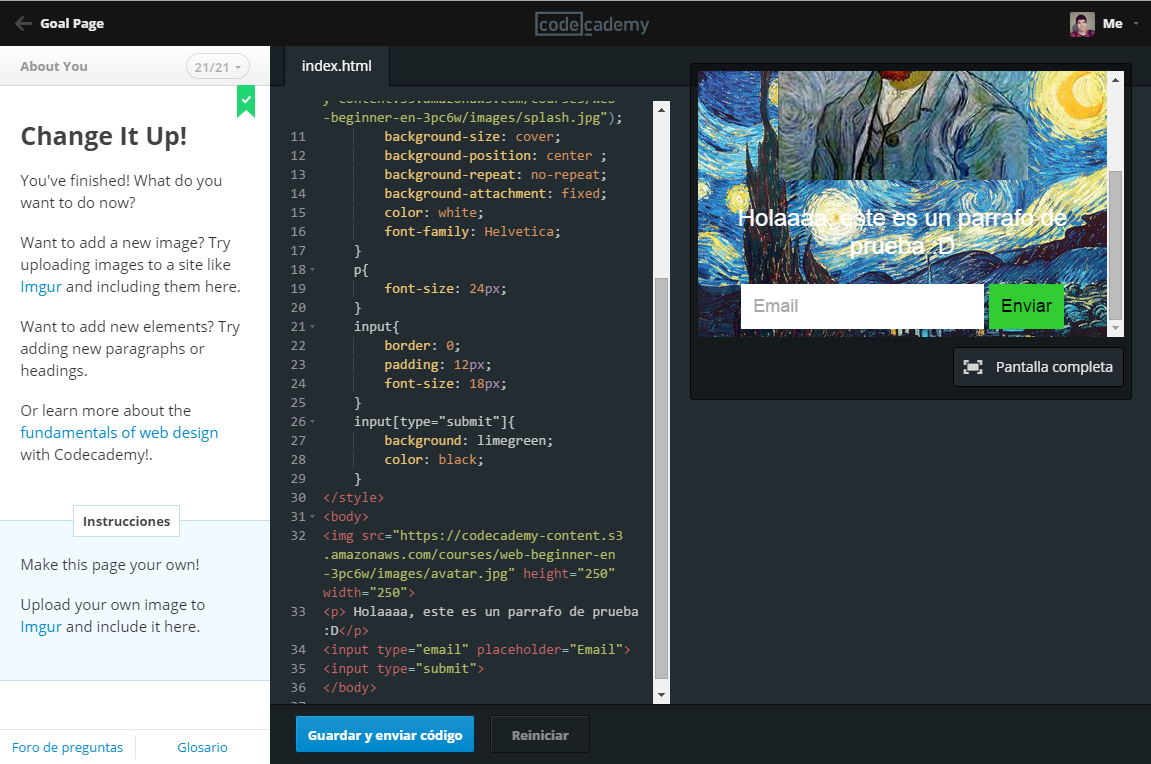
Task: Collapse the input{ rule fold arrow on line 21
Action: (313, 327)
